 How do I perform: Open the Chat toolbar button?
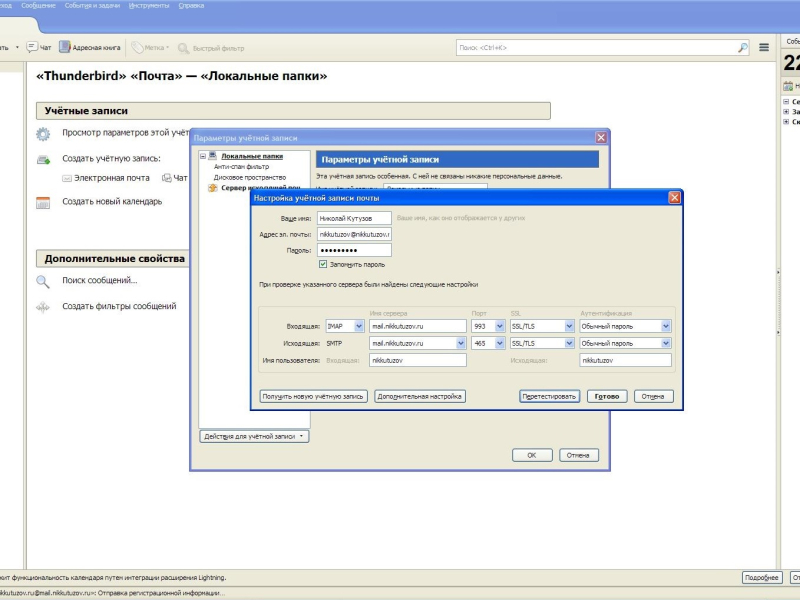tap(39, 47)
